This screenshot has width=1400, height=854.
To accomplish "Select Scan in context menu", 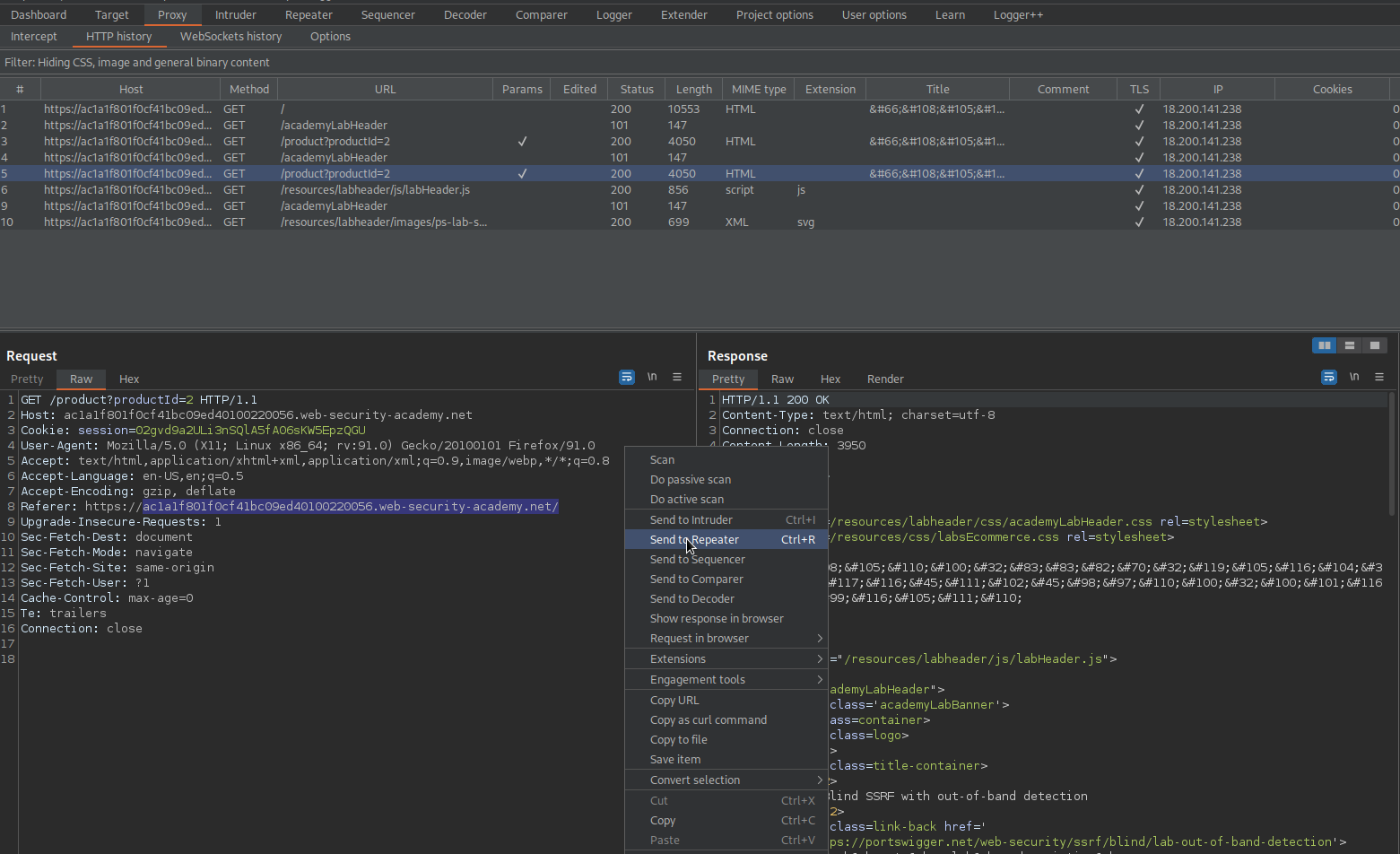I will pyautogui.click(x=726, y=460).
